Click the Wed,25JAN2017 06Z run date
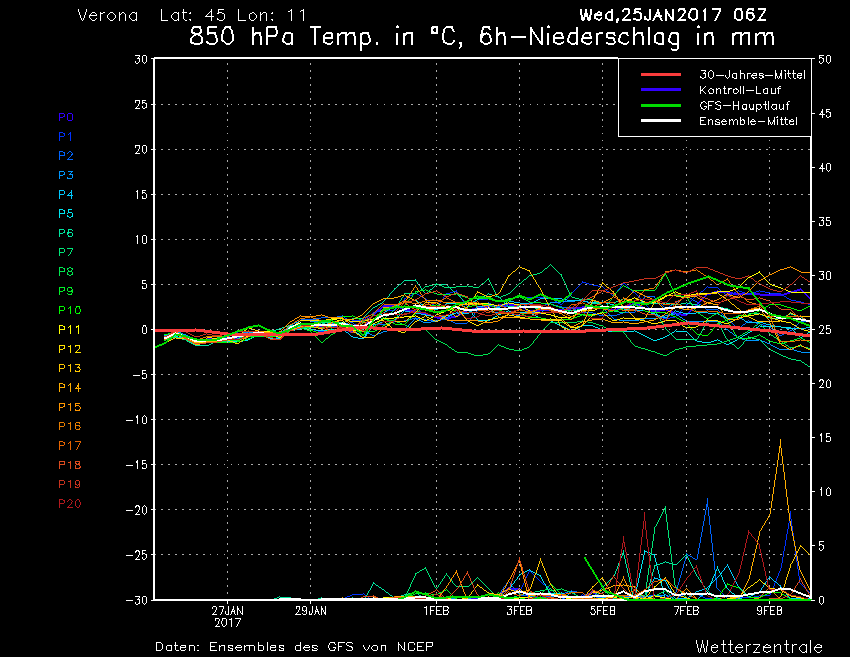This screenshot has width=850, height=657. (673, 15)
